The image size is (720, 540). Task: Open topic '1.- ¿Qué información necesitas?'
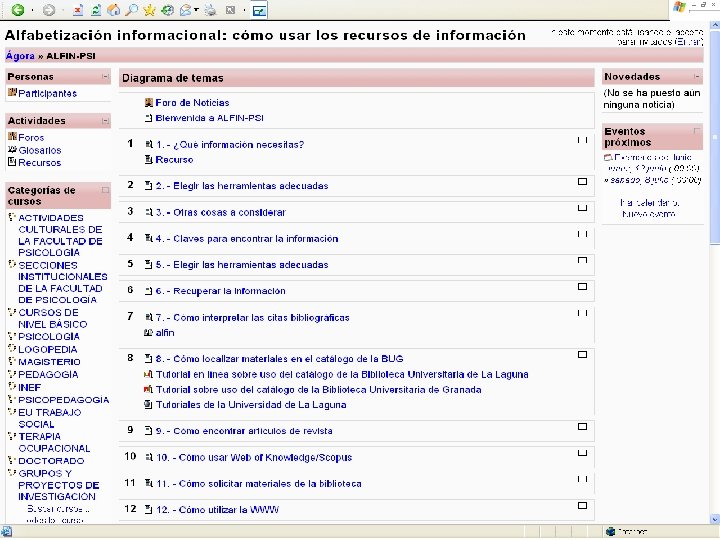(x=230, y=145)
